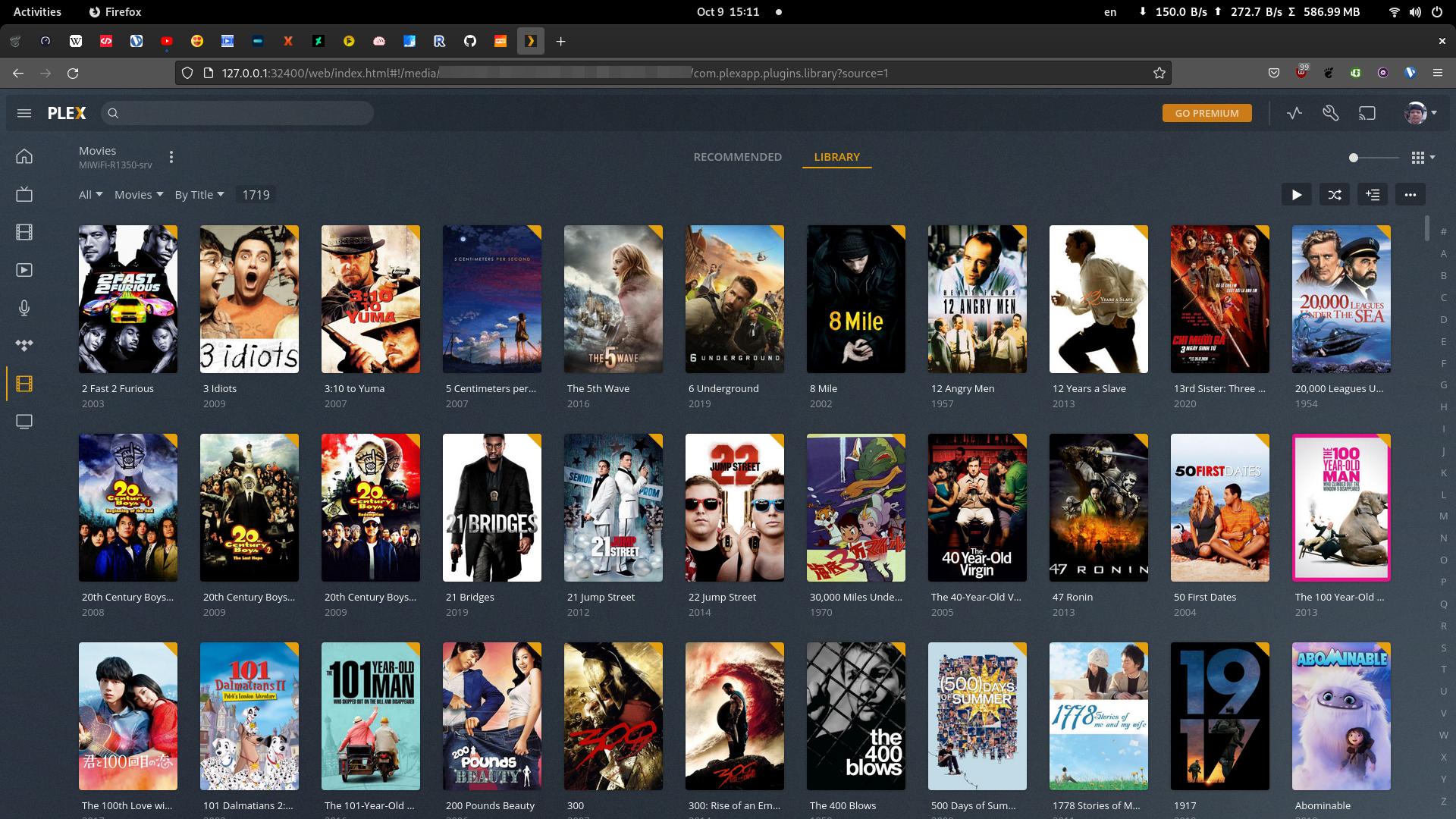This screenshot has width=1456, height=819.
Task: Open the monitor icon at sidebar bottom
Action: 24,422
